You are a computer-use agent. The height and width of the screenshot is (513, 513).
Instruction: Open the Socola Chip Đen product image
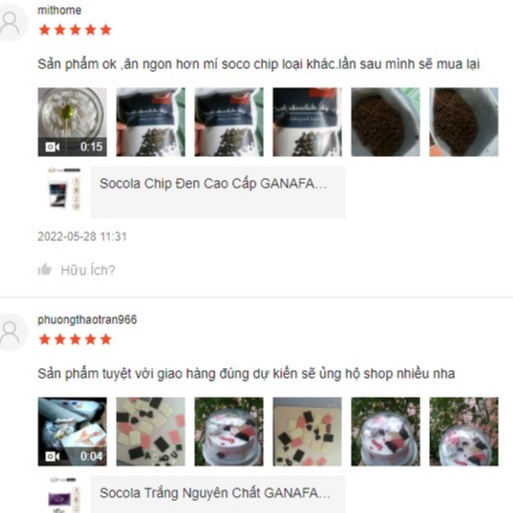pyautogui.click(x=64, y=190)
